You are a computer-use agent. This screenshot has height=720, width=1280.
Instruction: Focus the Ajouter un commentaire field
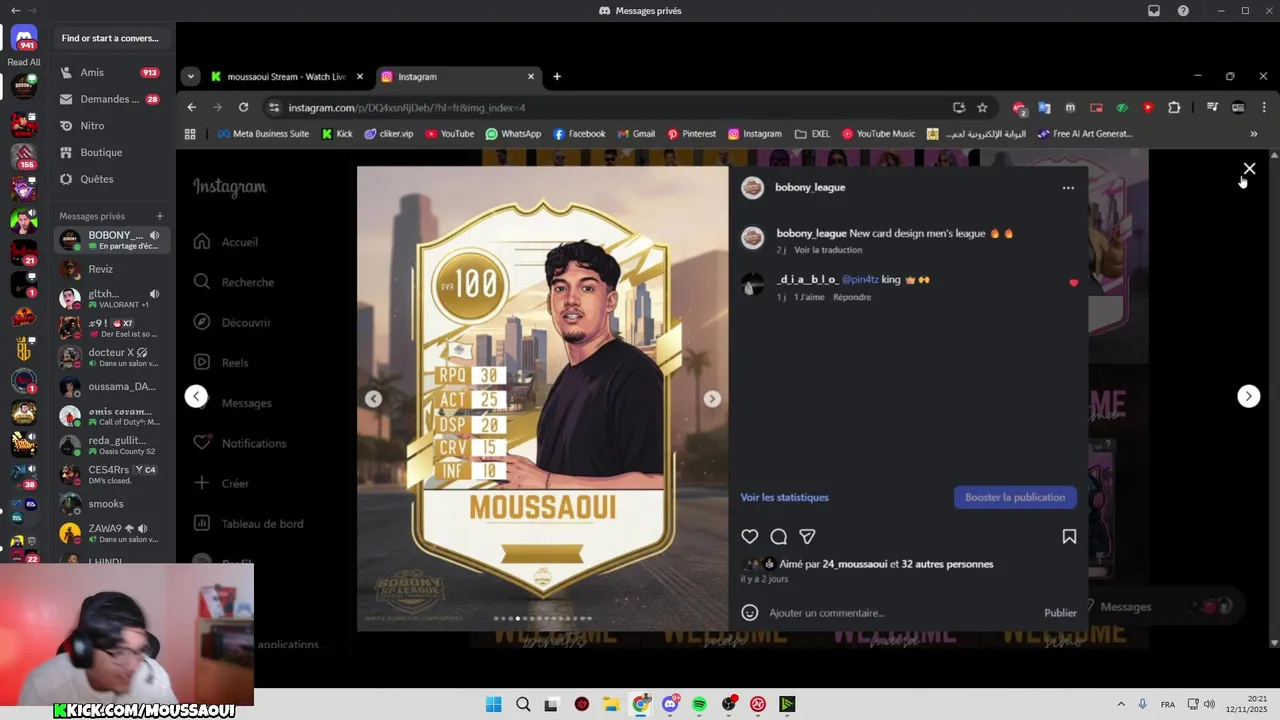[900, 613]
